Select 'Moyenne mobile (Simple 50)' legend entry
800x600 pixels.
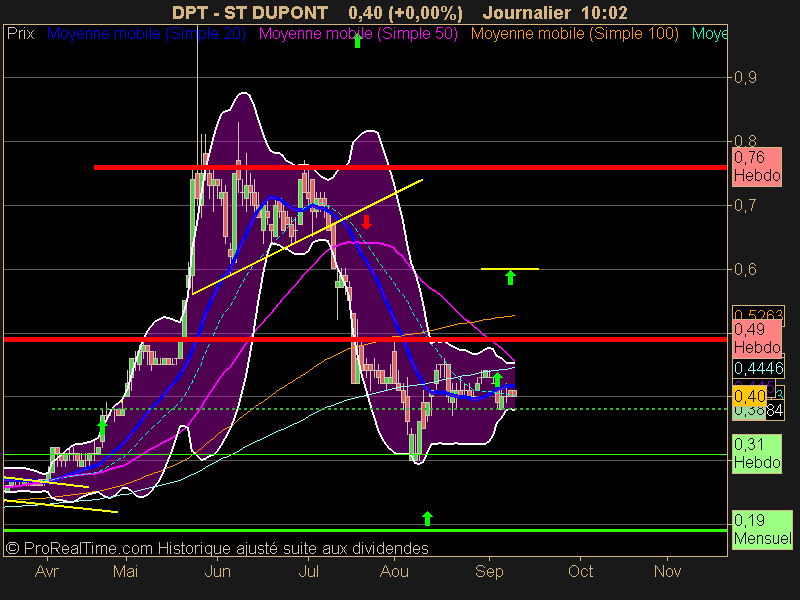358,34
